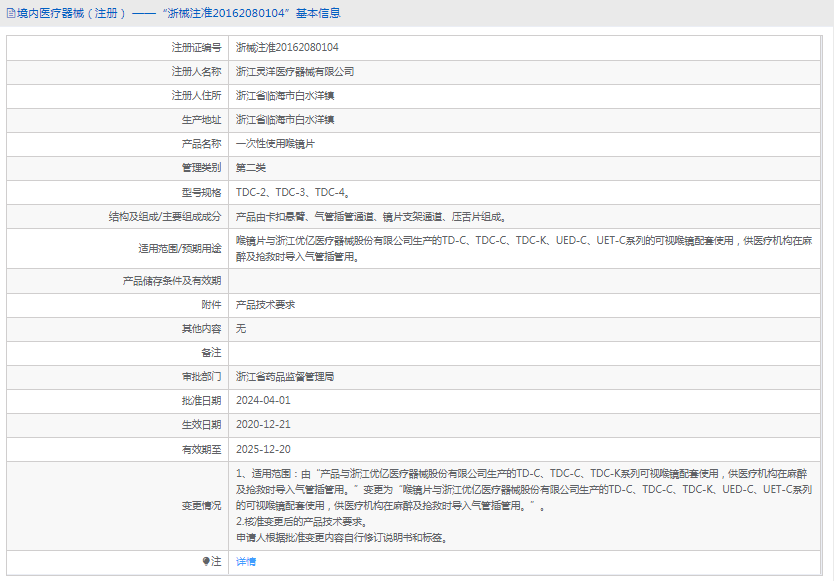Select 注册人住所 address value 浙江省临海市白水洋镇
The width and height of the screenshot is (834, 581).
285,96
